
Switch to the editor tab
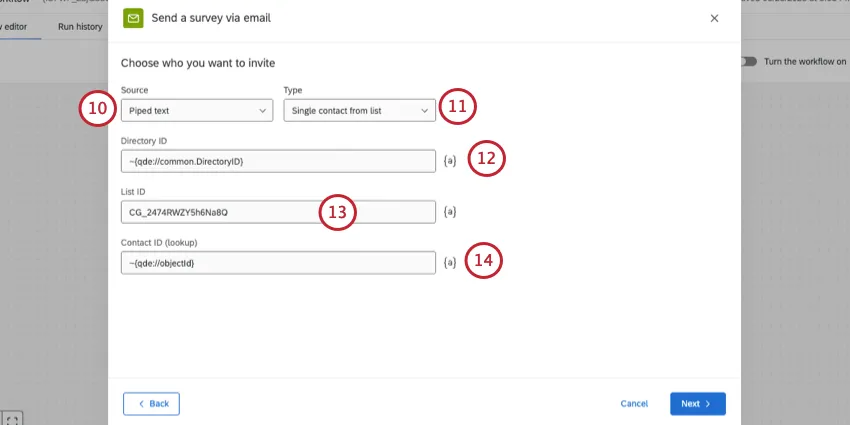click(x=20, y=26)
